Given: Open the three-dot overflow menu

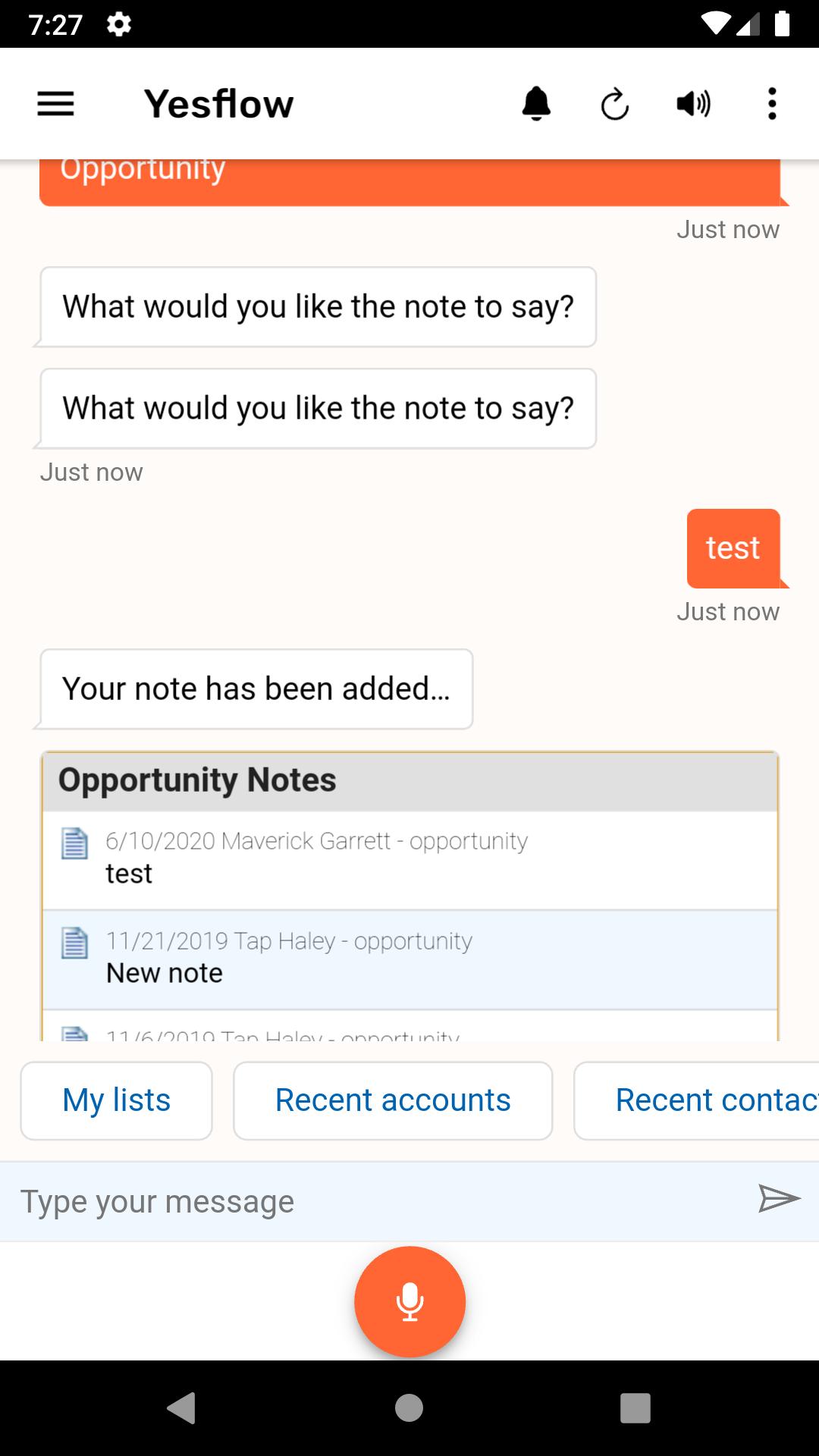Looking at the screenshot, I should click(772, 104).
